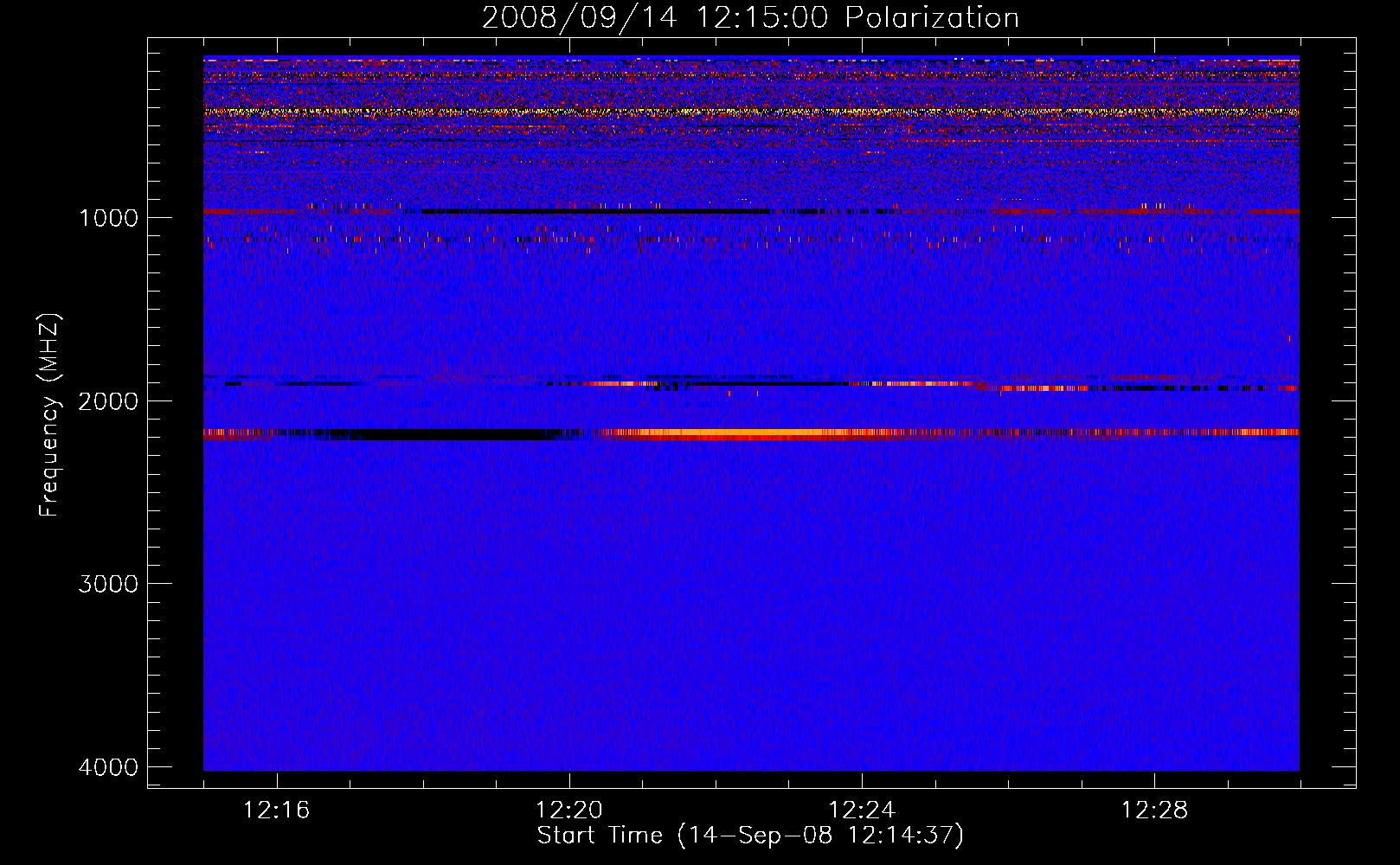Viewport: 1400px width, 865px height.
Task: Click the 1000 frequency tick label
Action: click(108, 218)
